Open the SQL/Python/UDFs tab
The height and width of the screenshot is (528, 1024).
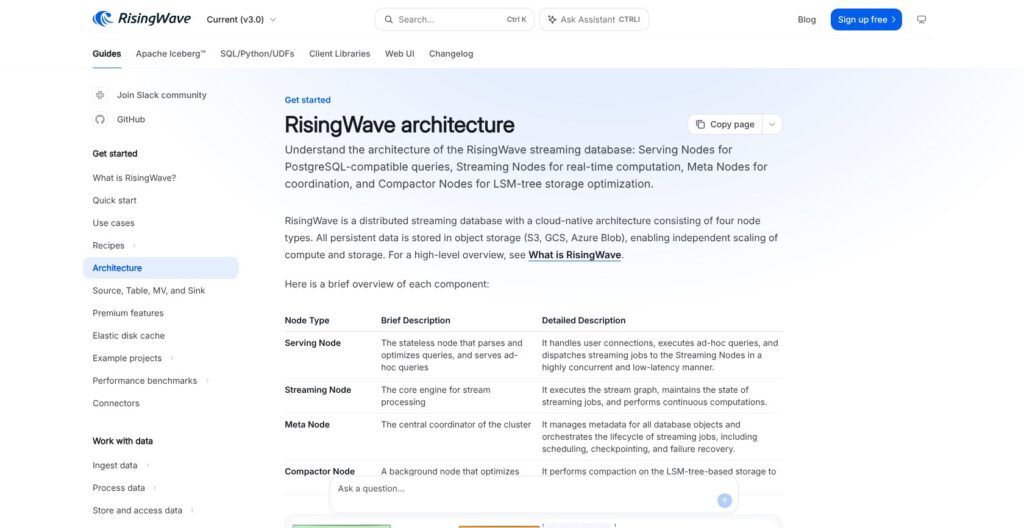(257, 54)
